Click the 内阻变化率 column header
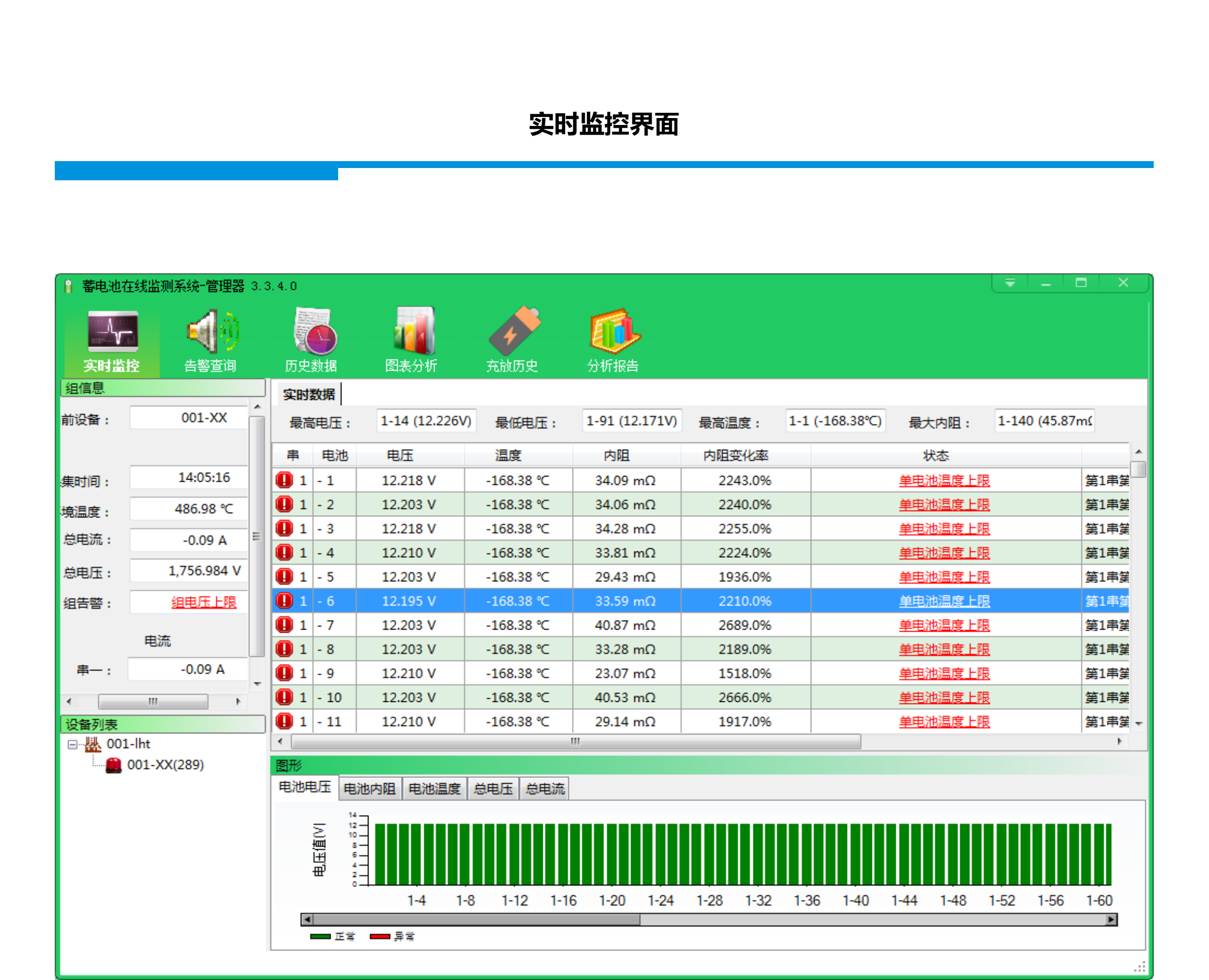This screenshot has width=1209, height=980. pos(735,456)
